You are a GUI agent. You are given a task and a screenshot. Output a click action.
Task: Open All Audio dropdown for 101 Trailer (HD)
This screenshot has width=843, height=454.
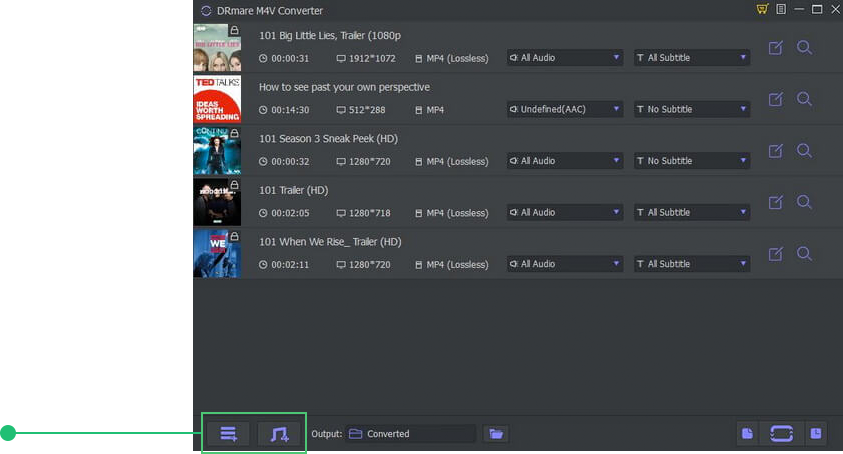[565, 212]
